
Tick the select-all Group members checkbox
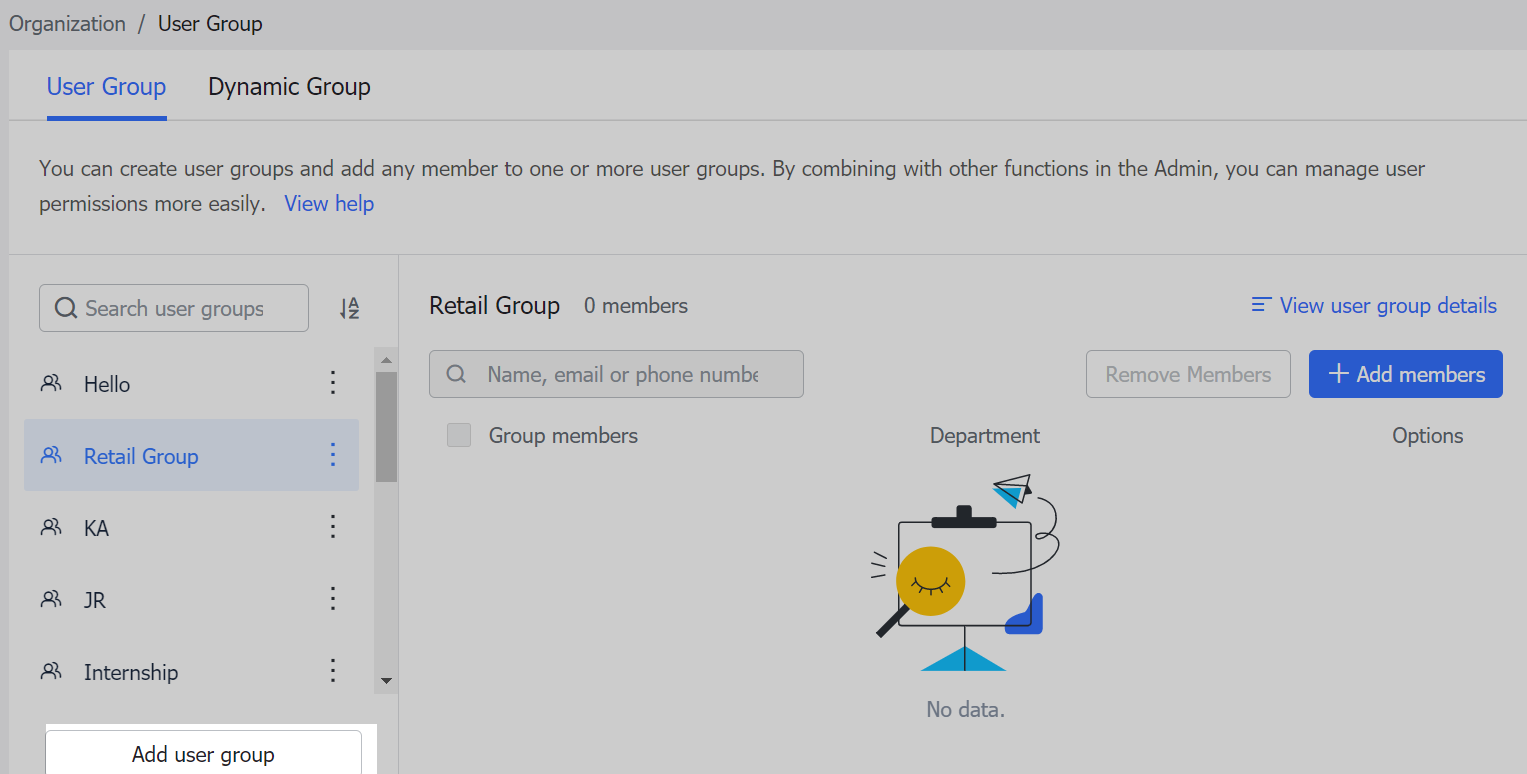point(458,435)
